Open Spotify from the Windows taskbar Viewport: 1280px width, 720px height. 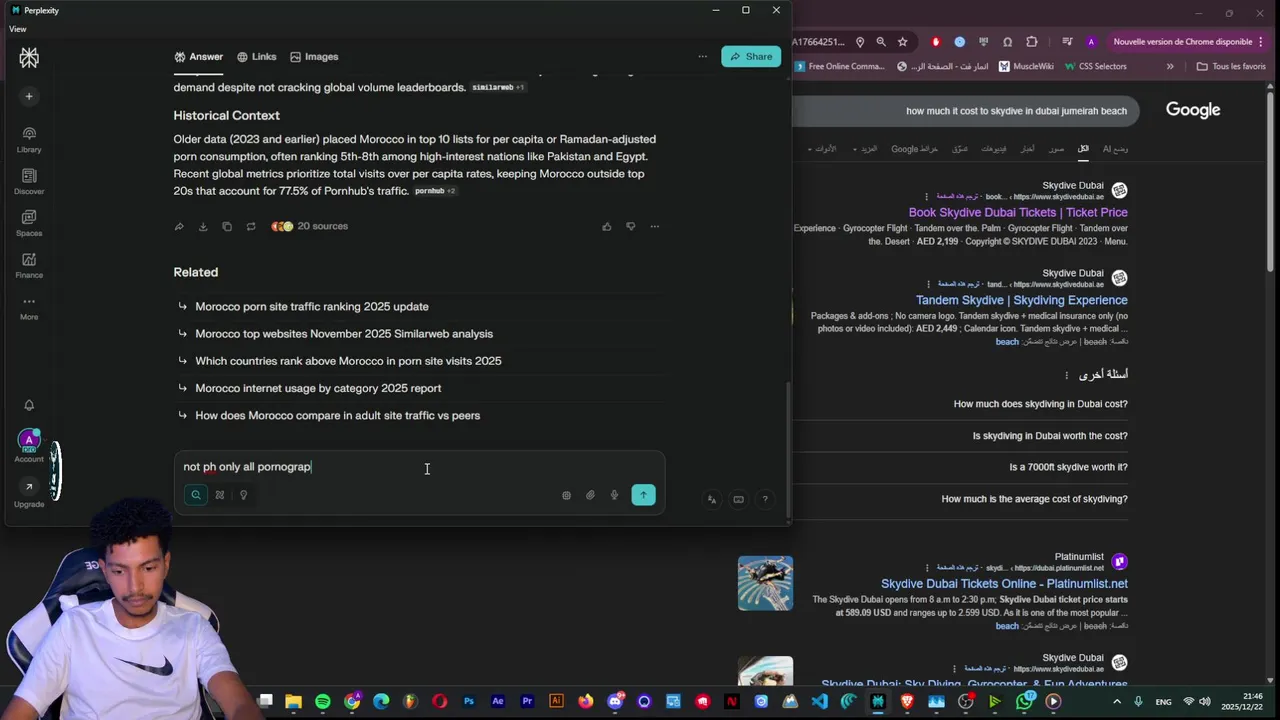click(322, 702)
